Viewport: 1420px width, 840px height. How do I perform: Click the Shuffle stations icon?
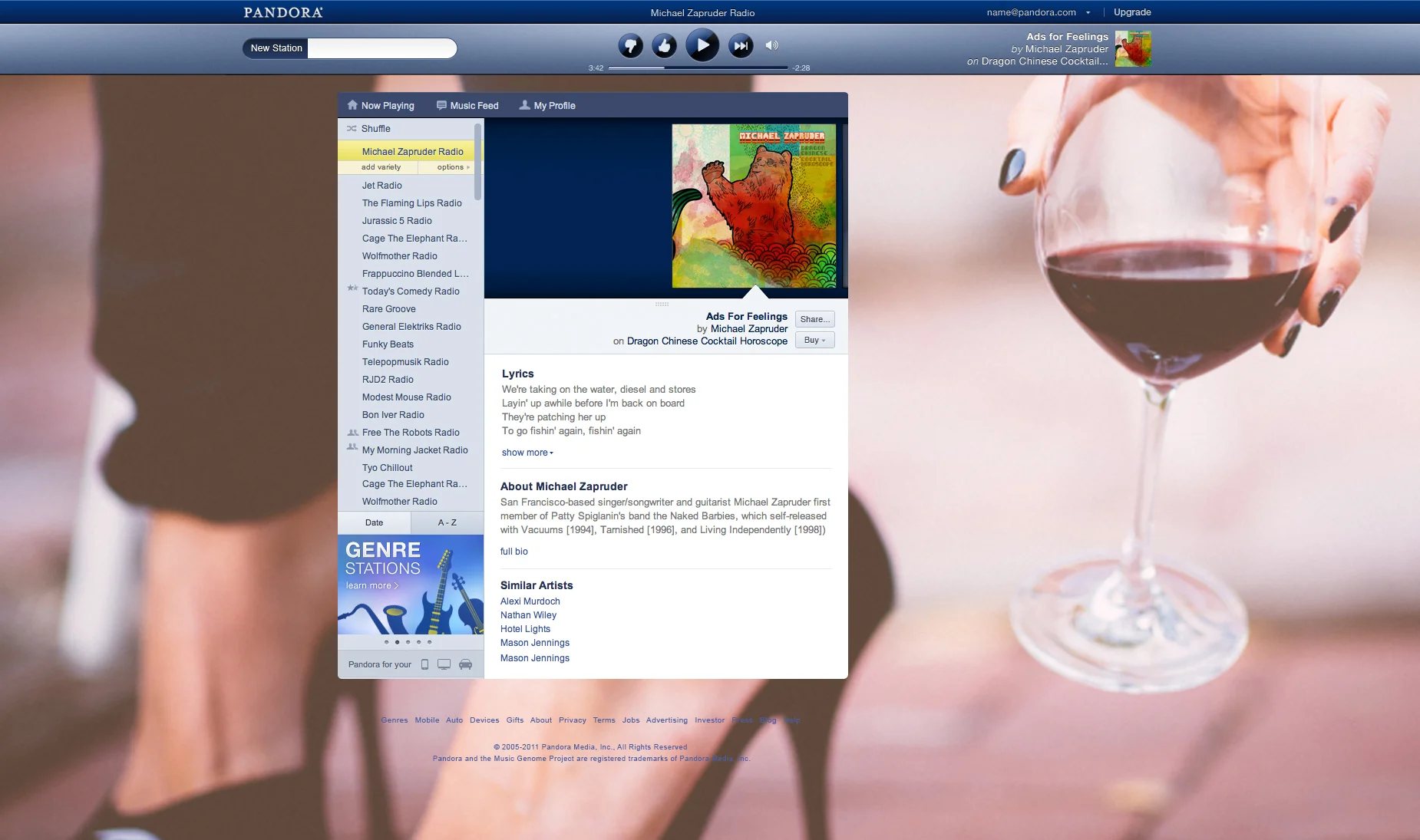tap(352, 129)
